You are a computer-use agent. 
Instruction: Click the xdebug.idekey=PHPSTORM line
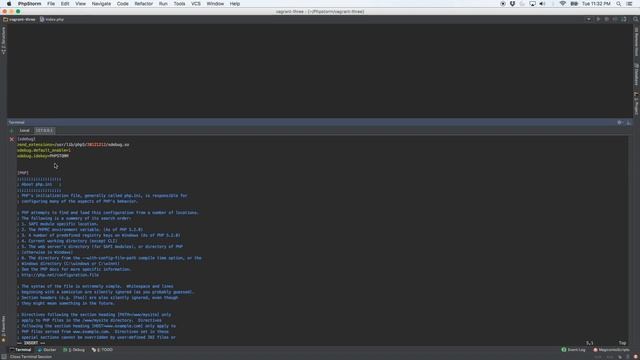[43, 156]
